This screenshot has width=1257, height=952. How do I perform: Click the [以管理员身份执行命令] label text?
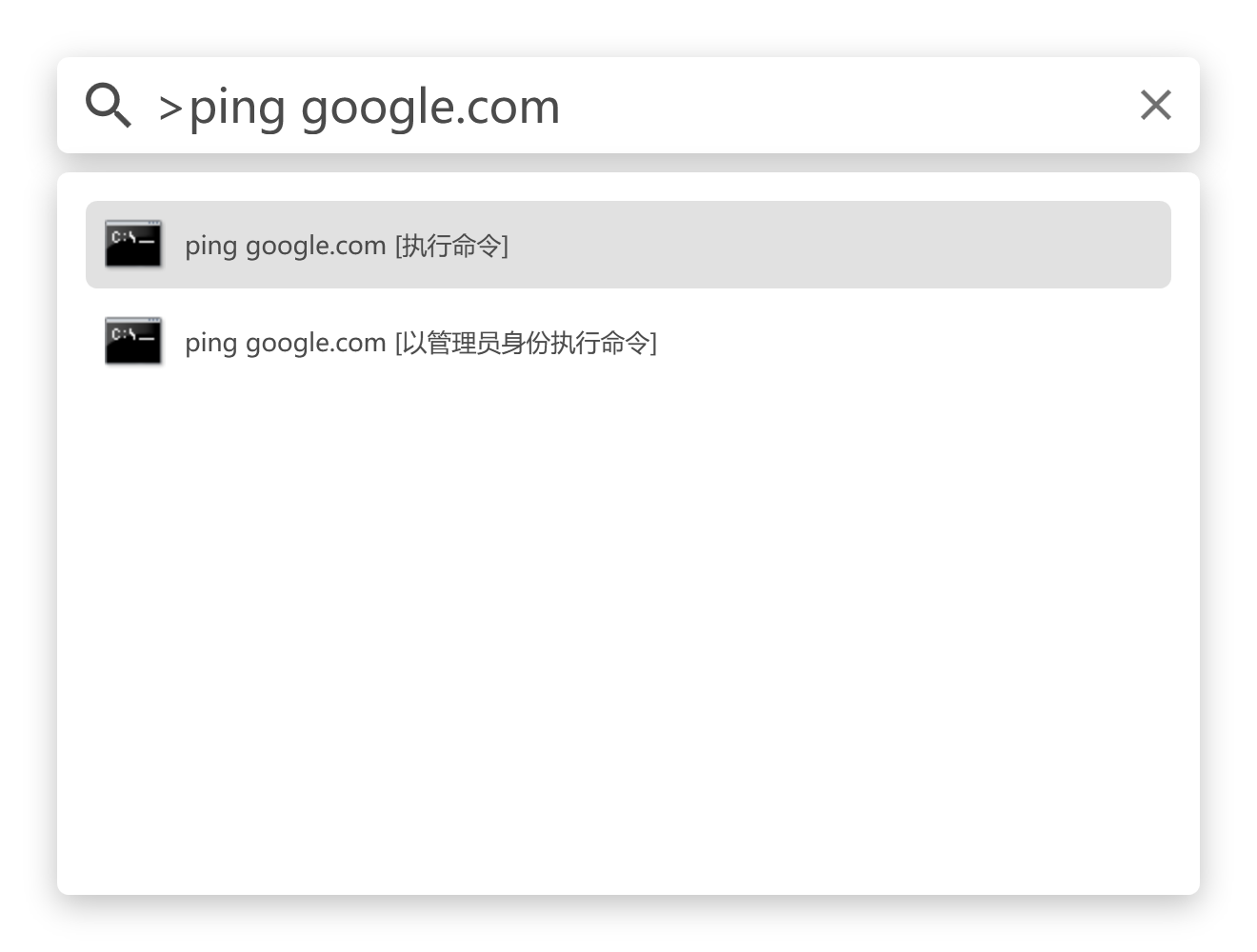coord(526,343)
